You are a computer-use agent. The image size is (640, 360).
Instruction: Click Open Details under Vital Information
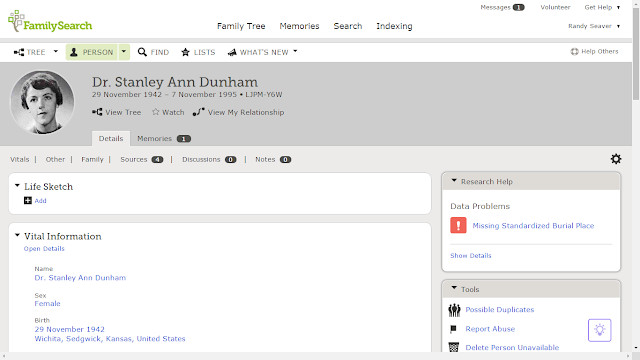(x=44, y=249)
